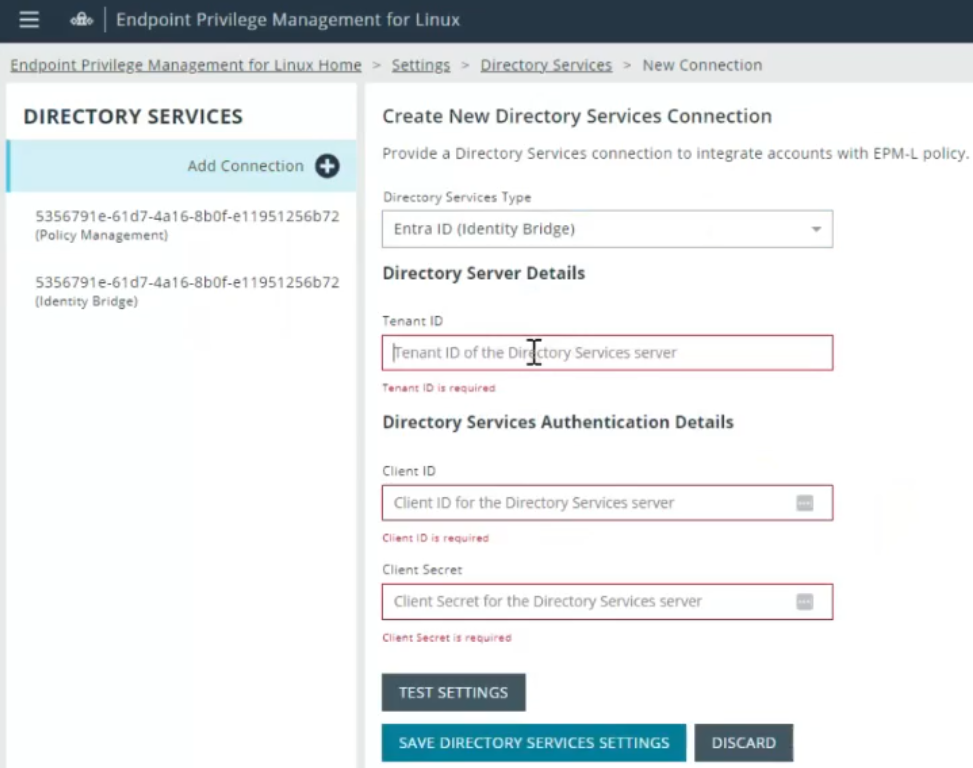Click the Directory Services Type dropdown arrow
The image size is (973, 768).
pos(814,229)
